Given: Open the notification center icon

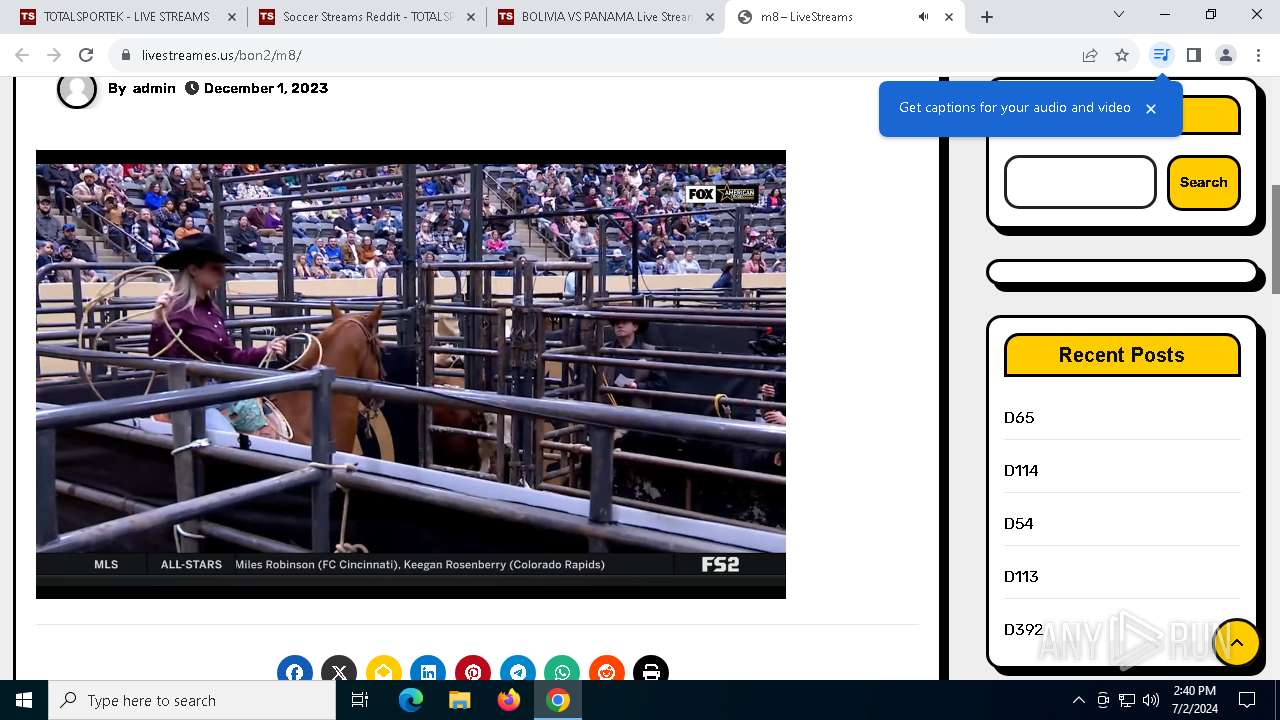Looking at the screenshot, I should pyautogui.click(x=1247, y=700).
